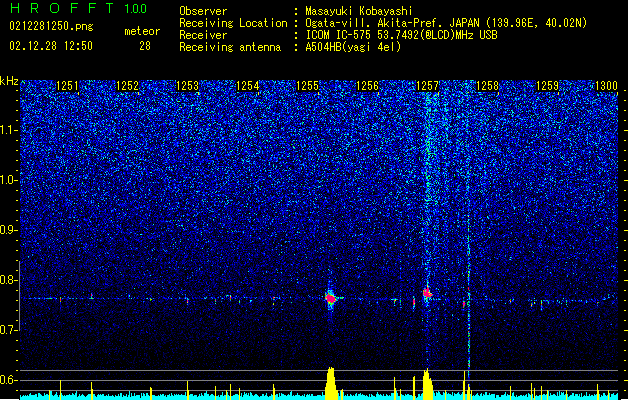Click the kHz axis unit label
The width and height of the screenshot is (629, 400).
(x=9, y=81)
